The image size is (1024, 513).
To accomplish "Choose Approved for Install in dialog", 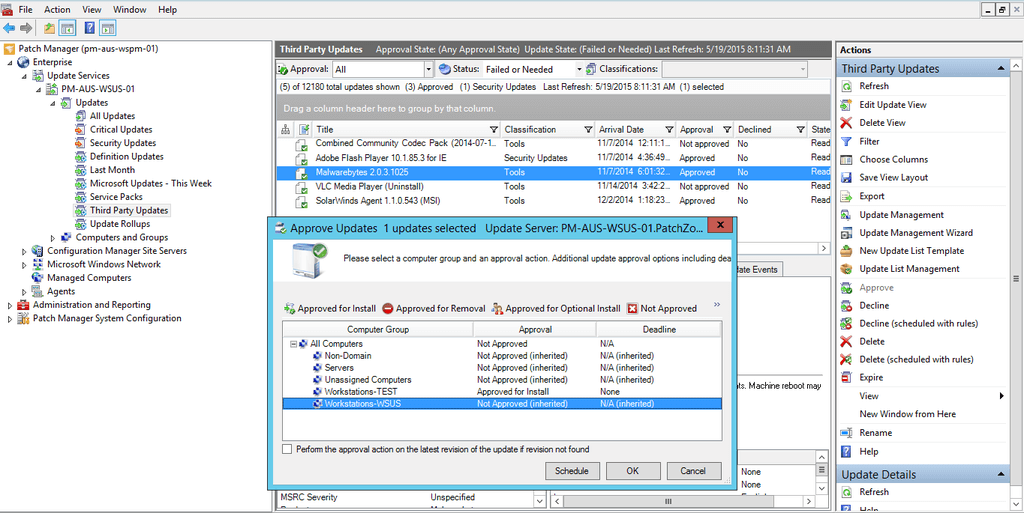I will (330, 309).
